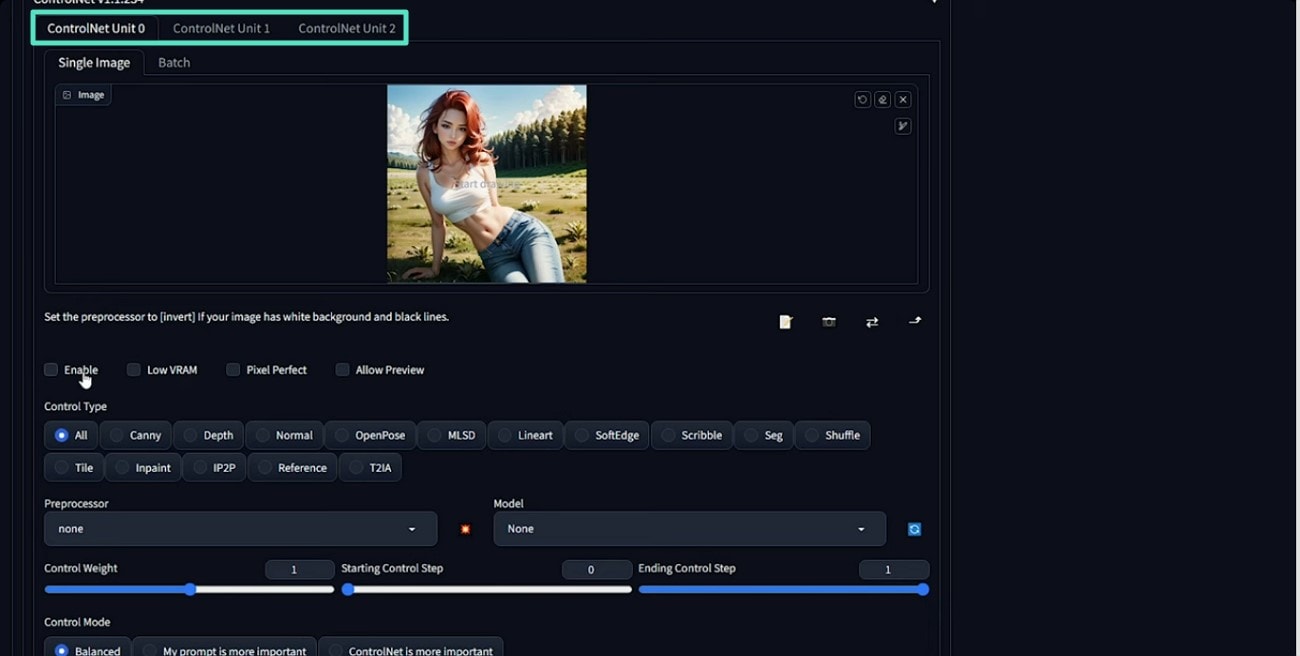Select the Tile control type
Screen dimensions: 1300x656
point(74,467)
